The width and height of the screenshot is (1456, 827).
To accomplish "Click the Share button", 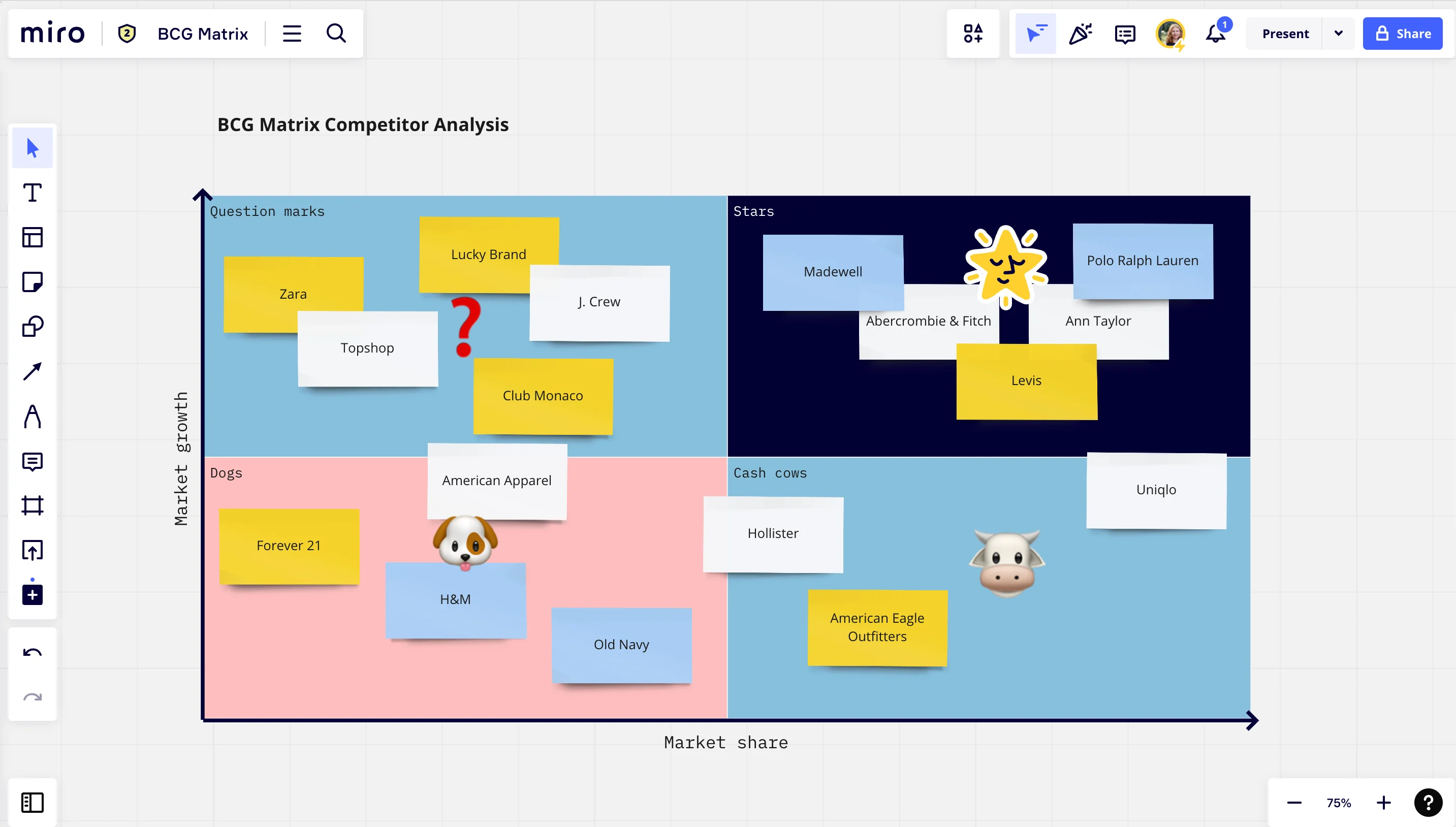I will (1402, 34).
